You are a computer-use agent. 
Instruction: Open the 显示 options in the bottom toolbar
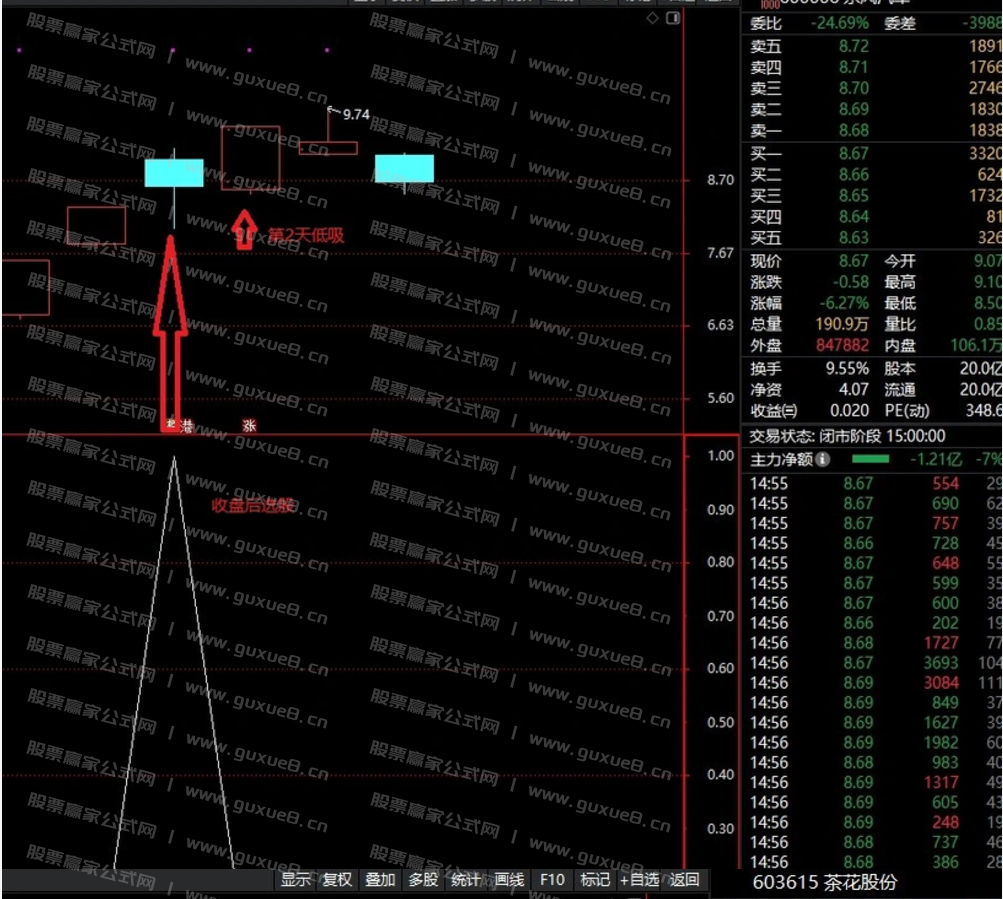(295, 880)
